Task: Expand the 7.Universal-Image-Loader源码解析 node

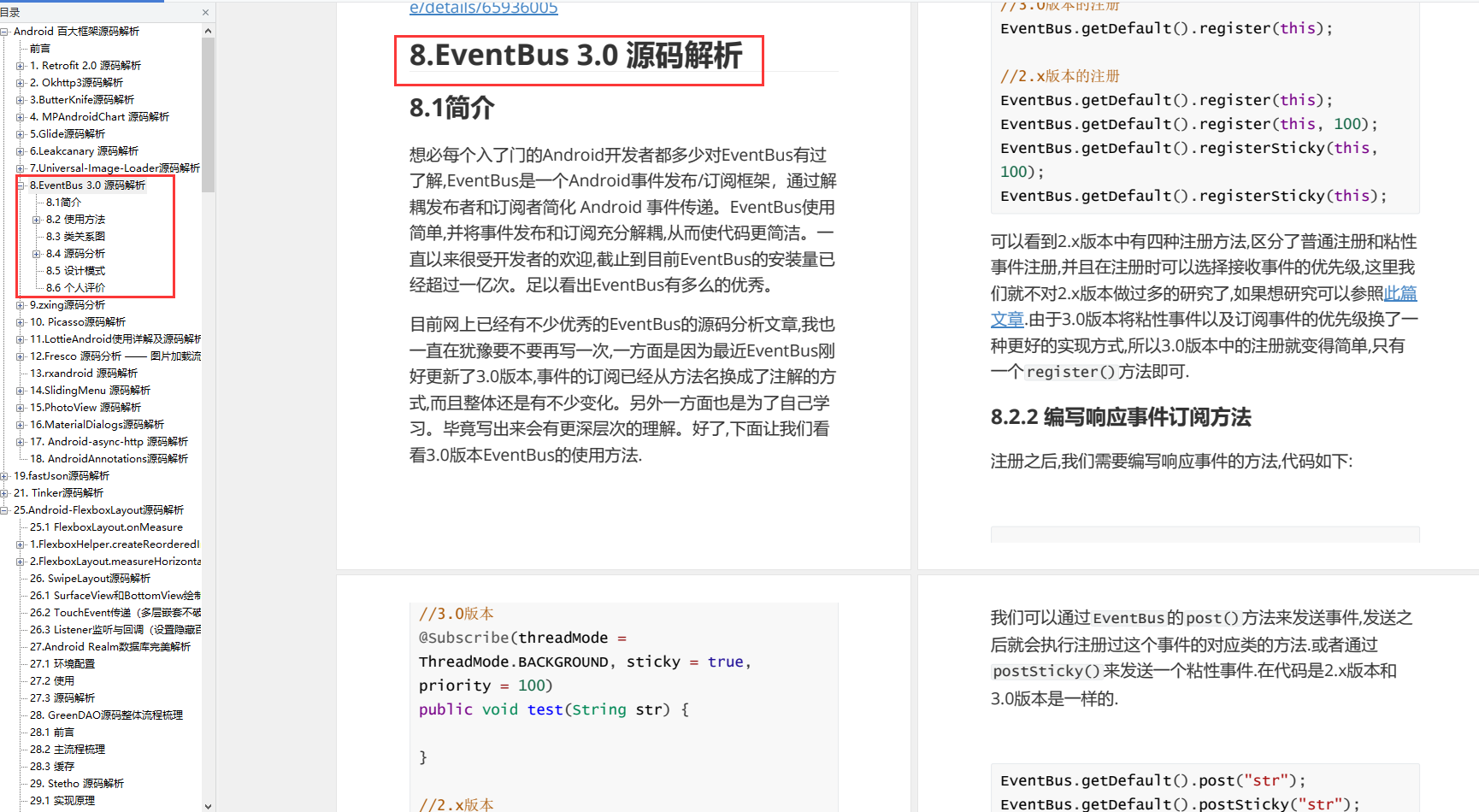Action: (x=21, y=168)
